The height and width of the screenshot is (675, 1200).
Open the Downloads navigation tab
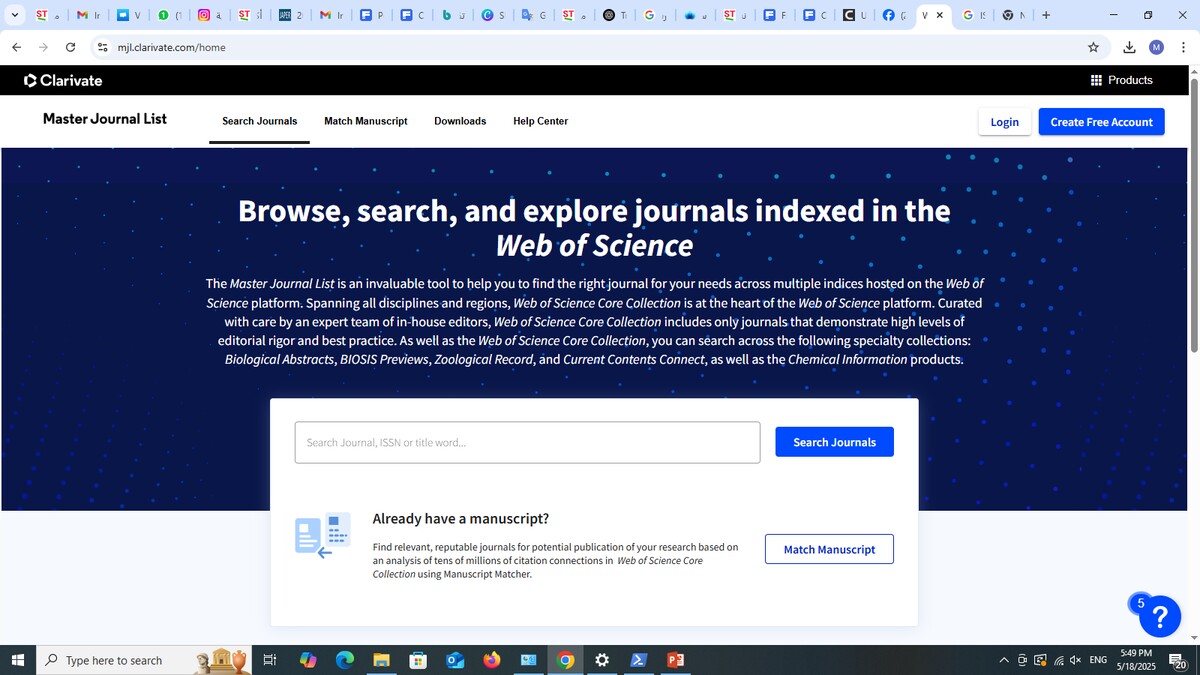(x=460, y=121)
